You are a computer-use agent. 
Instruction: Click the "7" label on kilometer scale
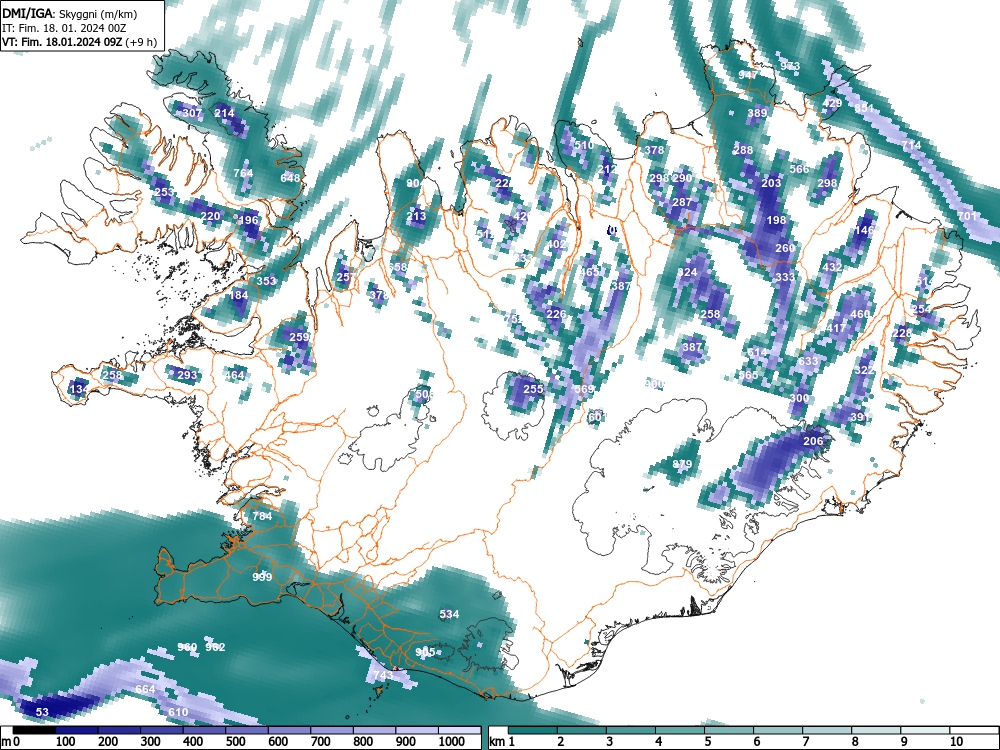pos(805,742)
